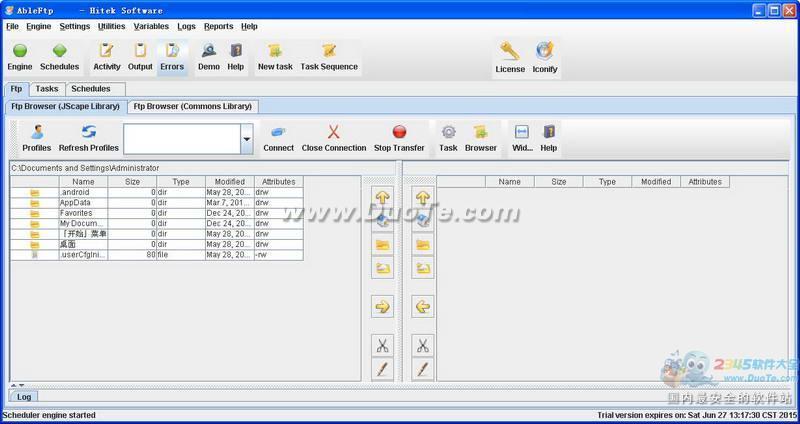Open Help in the FTP browser toolbar

tap(548, 139)
